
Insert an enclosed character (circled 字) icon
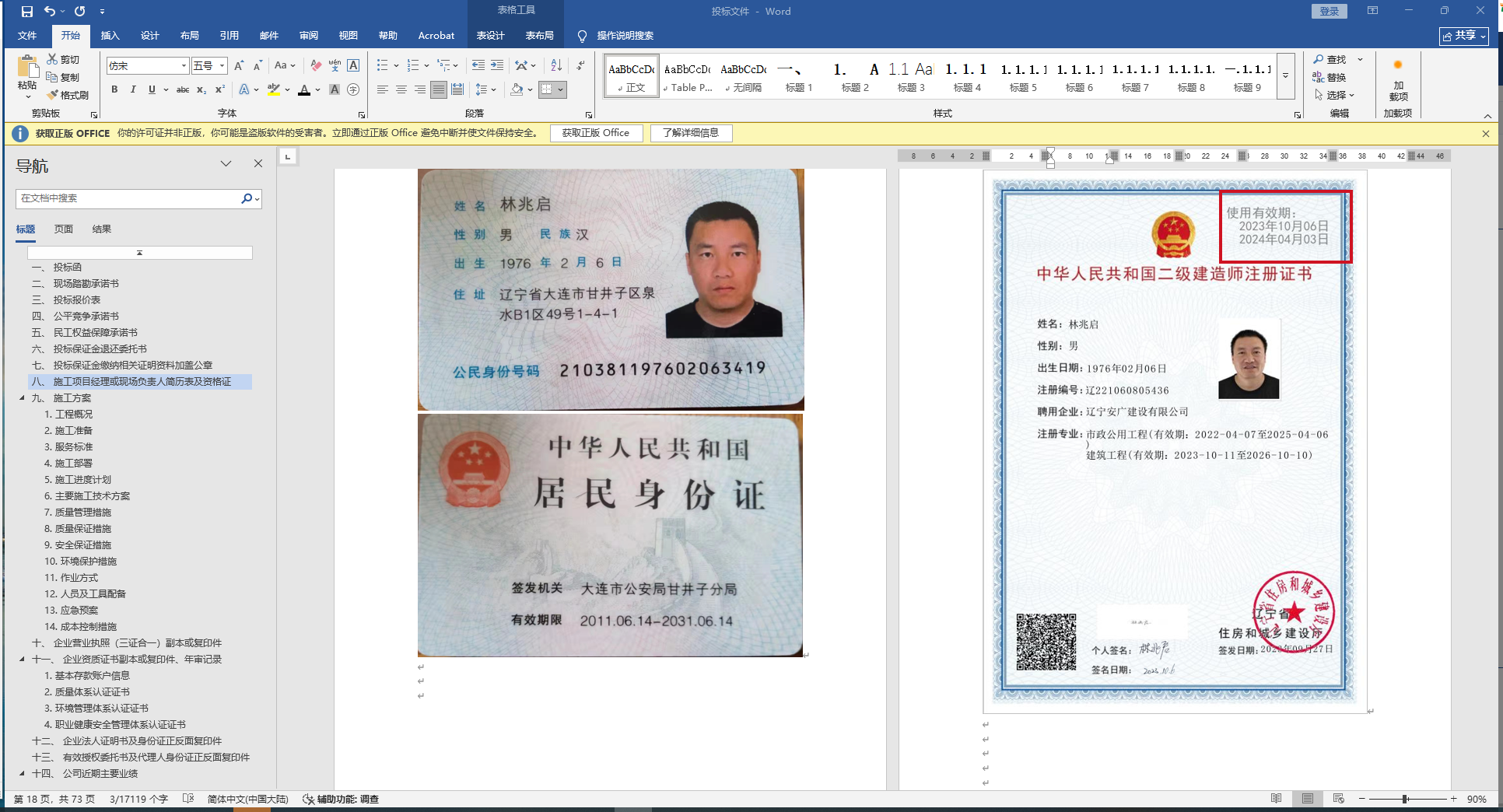(353, 89)
